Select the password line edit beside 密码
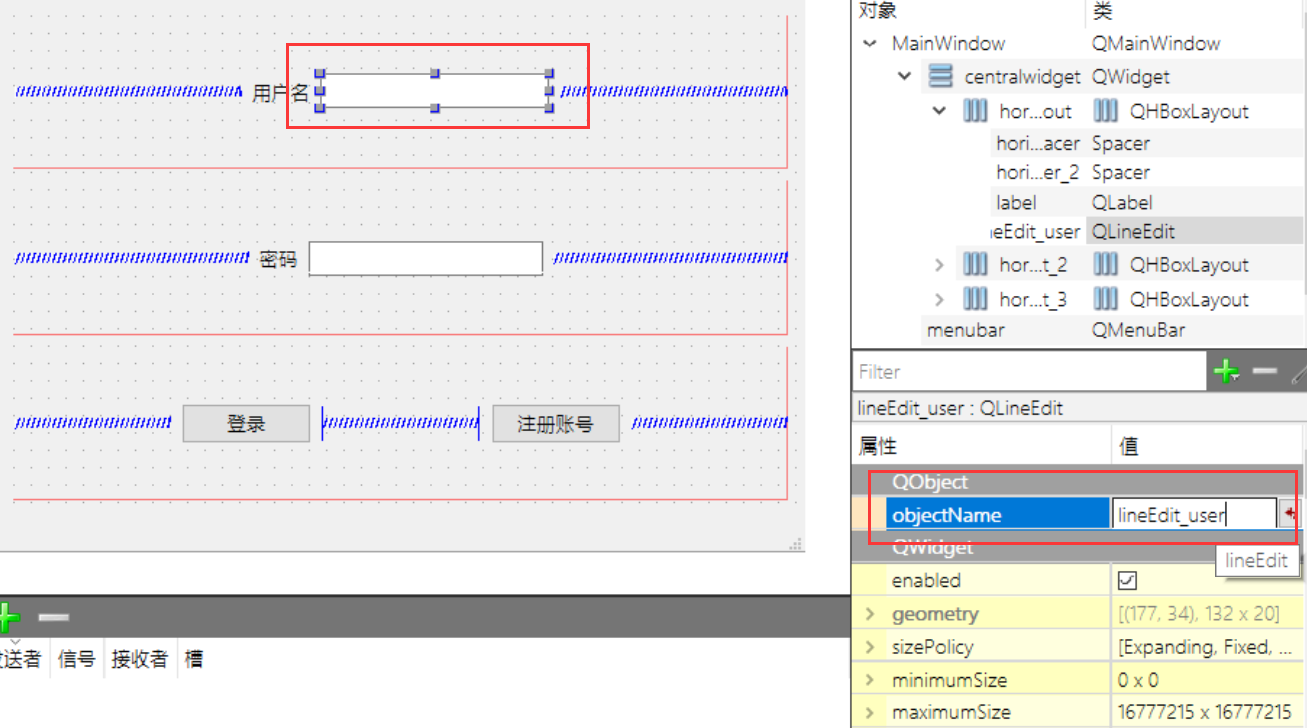This screenshot has height=728, width=1307. pos(426,258)
